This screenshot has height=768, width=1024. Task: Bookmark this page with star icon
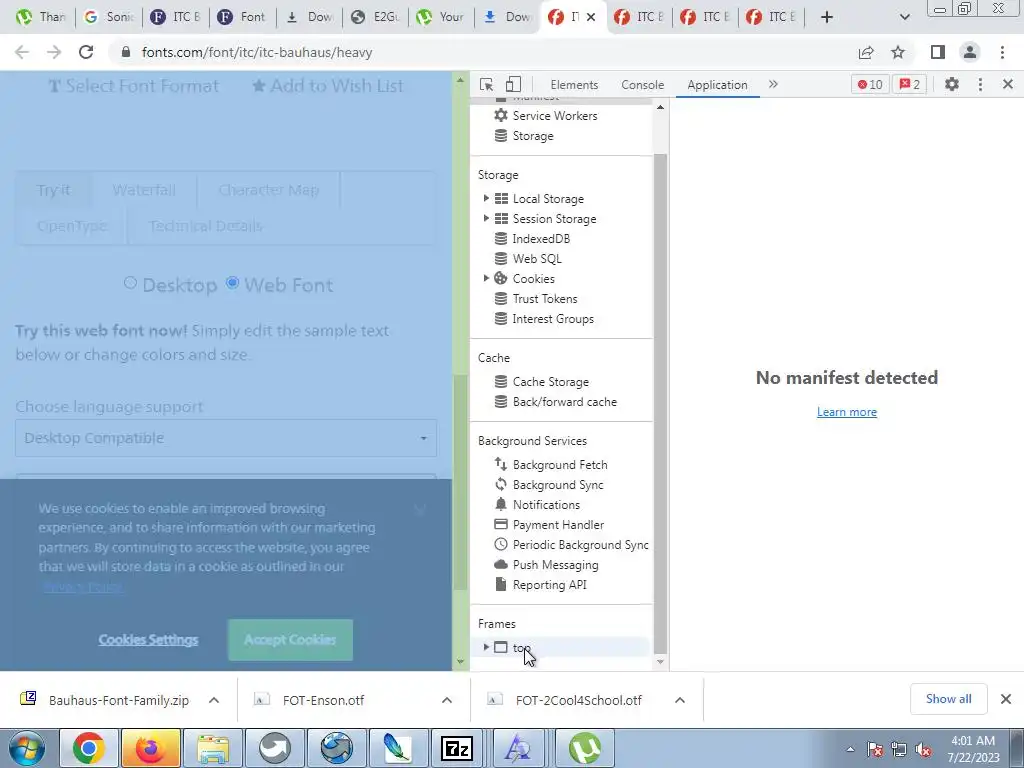point(898,52)
